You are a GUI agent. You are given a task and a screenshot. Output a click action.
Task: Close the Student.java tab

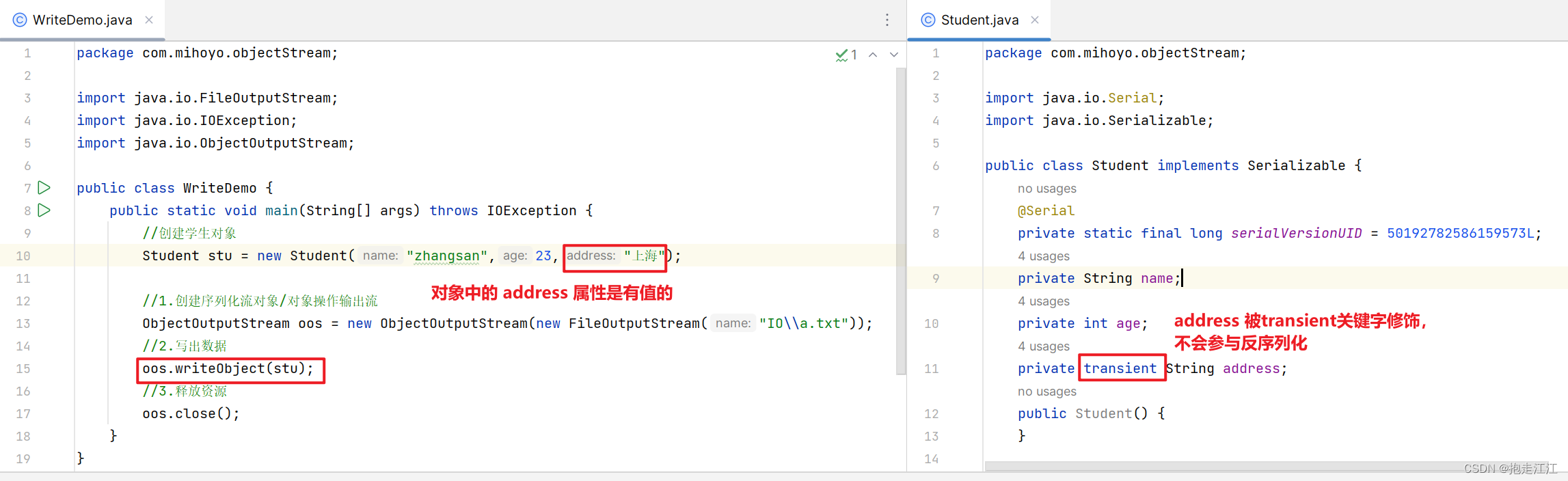click(1035, 20)
